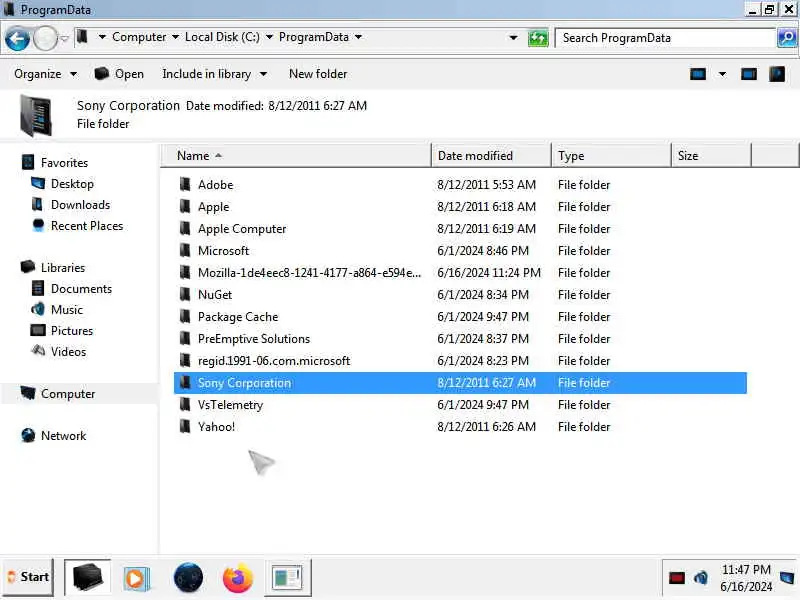Select Favorites in navigation pane
800x600 pixels.
pos(55,163)
